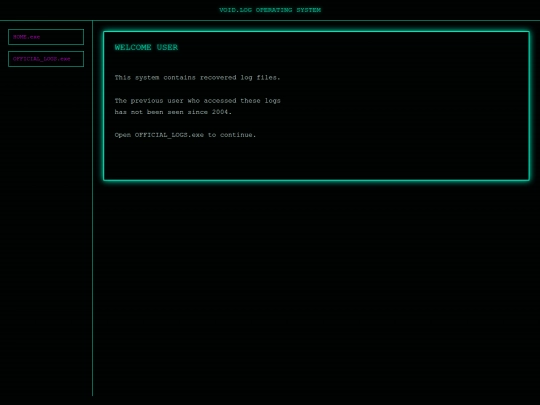The height and width of the screenshot is (405, 540).
Task: Click the WELCOME USER heading
Action: coord(146,47)
